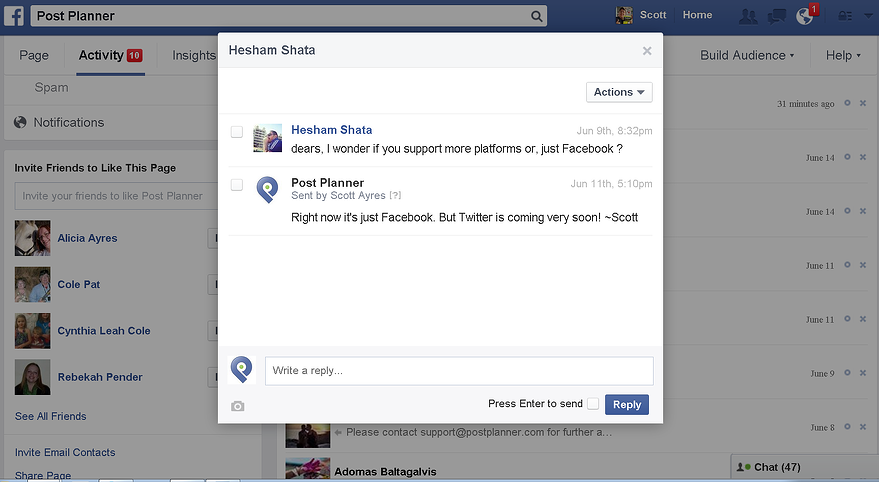This screenshot has height=482, width=879.
Task: Click Post Planner logo in the reply message
Action: 267,190
